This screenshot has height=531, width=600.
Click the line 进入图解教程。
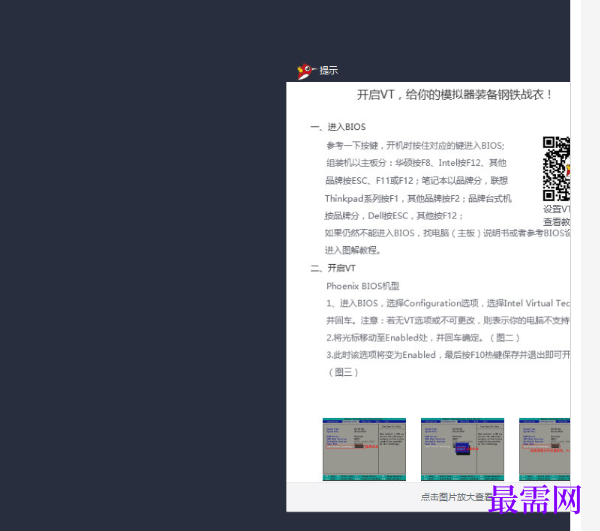click(353, 250)
